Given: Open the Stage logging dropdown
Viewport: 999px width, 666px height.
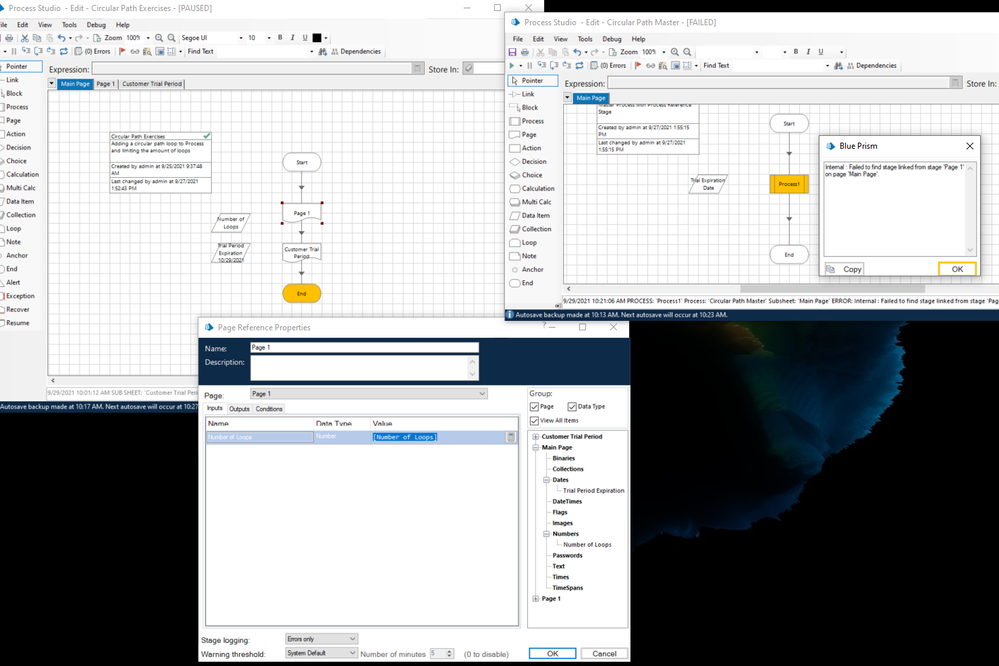Looking at the screenshot, I should click(320, 638).
